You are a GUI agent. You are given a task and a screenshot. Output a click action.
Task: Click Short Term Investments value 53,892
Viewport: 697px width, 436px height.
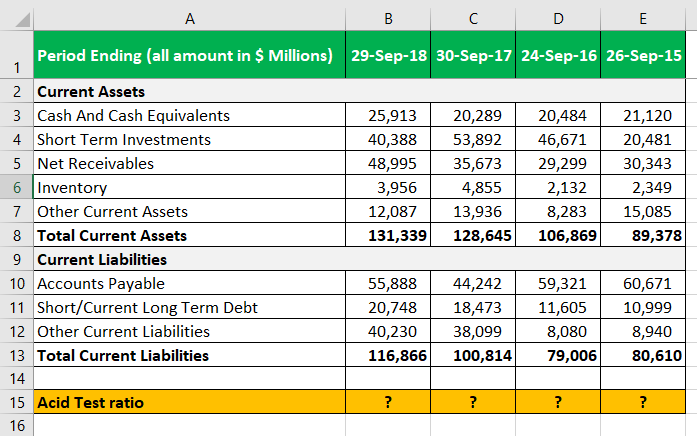473,139
